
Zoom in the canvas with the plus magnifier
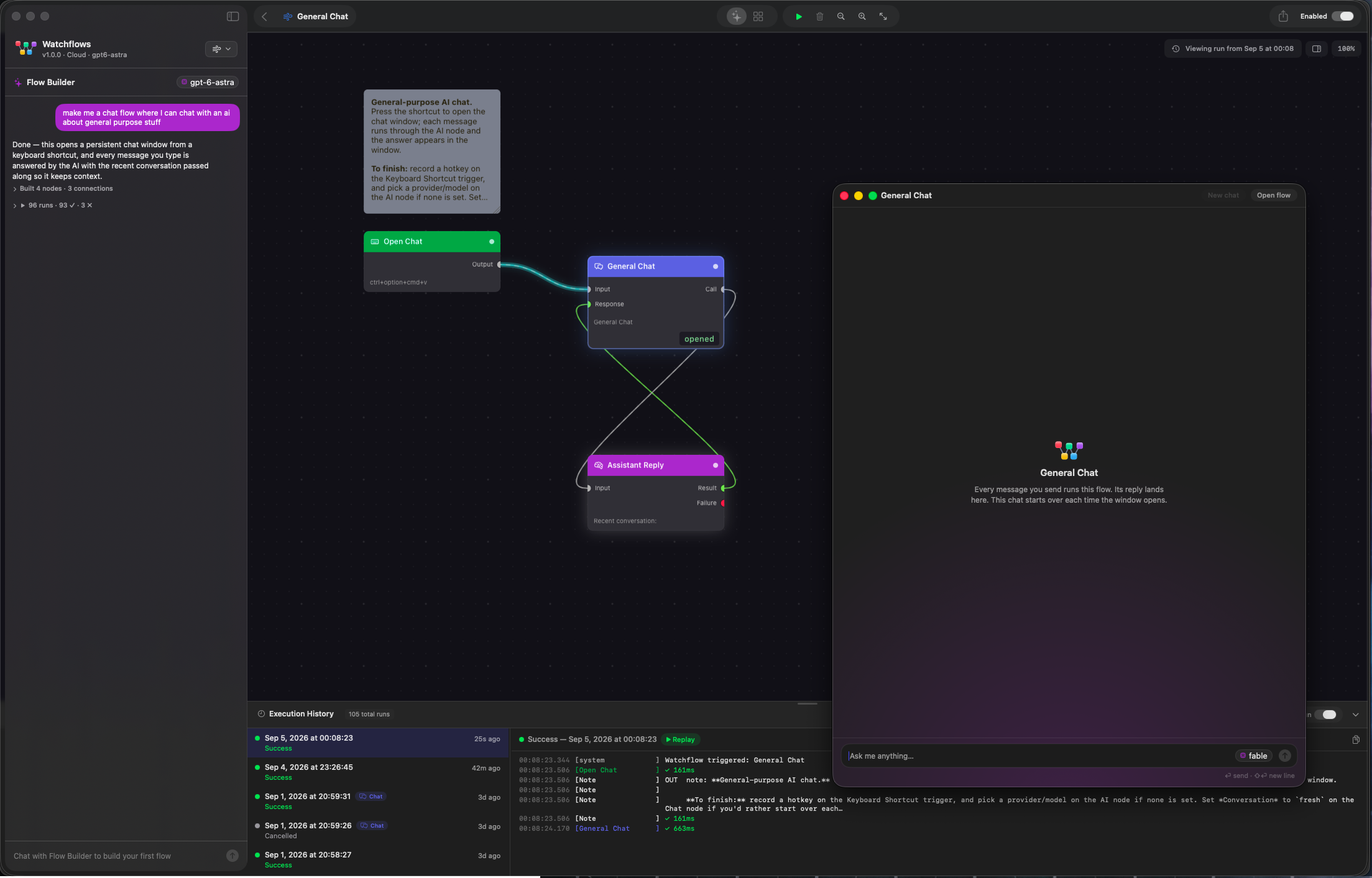click(x=862, y=17)
